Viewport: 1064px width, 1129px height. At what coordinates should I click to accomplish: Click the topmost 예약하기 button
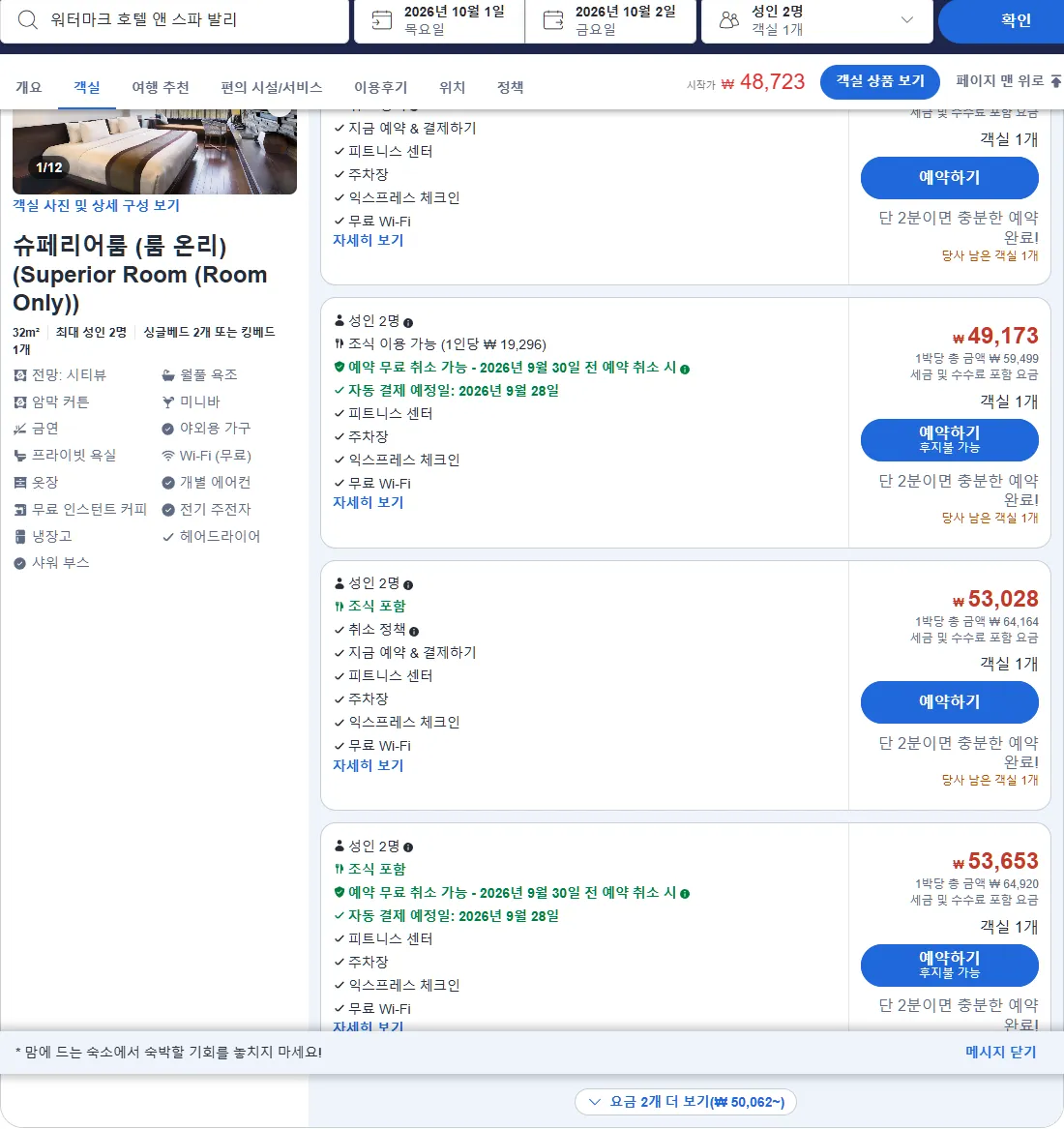[x=950, y=177]
